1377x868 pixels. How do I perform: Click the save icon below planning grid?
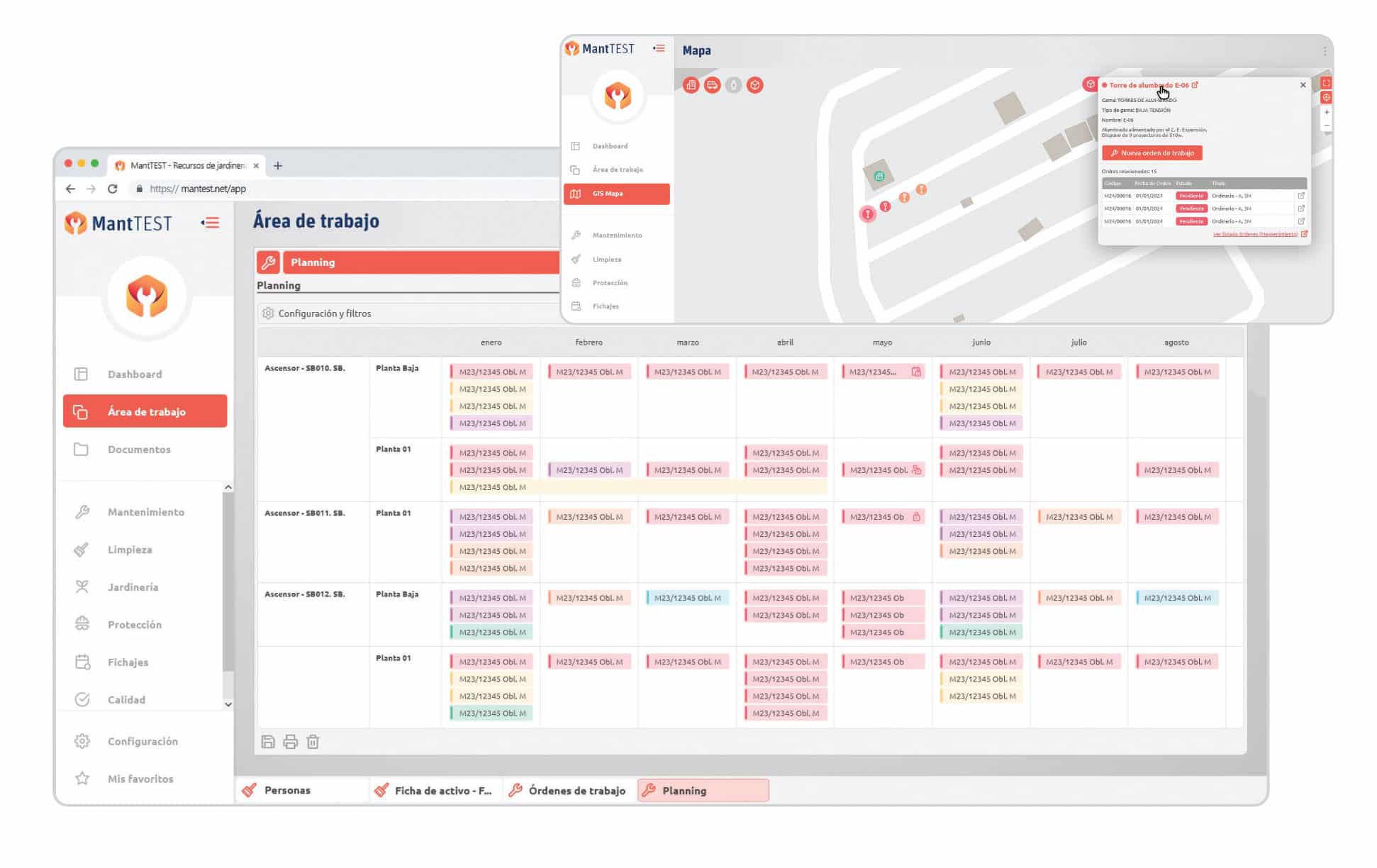(267, 742)
